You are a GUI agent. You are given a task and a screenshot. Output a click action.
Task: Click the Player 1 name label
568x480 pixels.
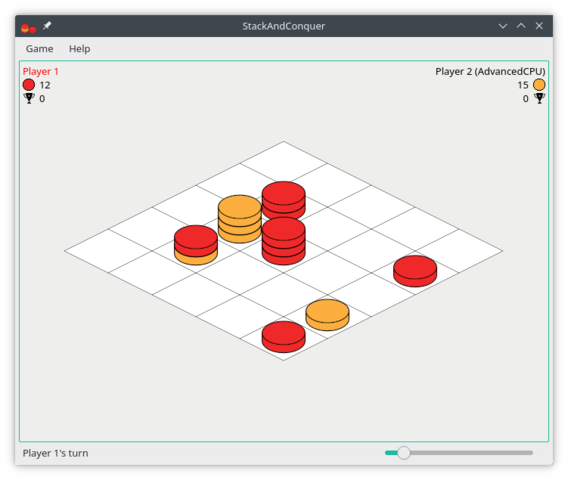point(40,71)
